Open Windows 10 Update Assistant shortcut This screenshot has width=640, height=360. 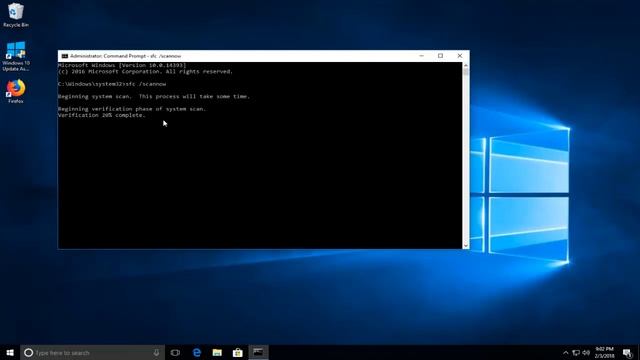coord(16,56)
